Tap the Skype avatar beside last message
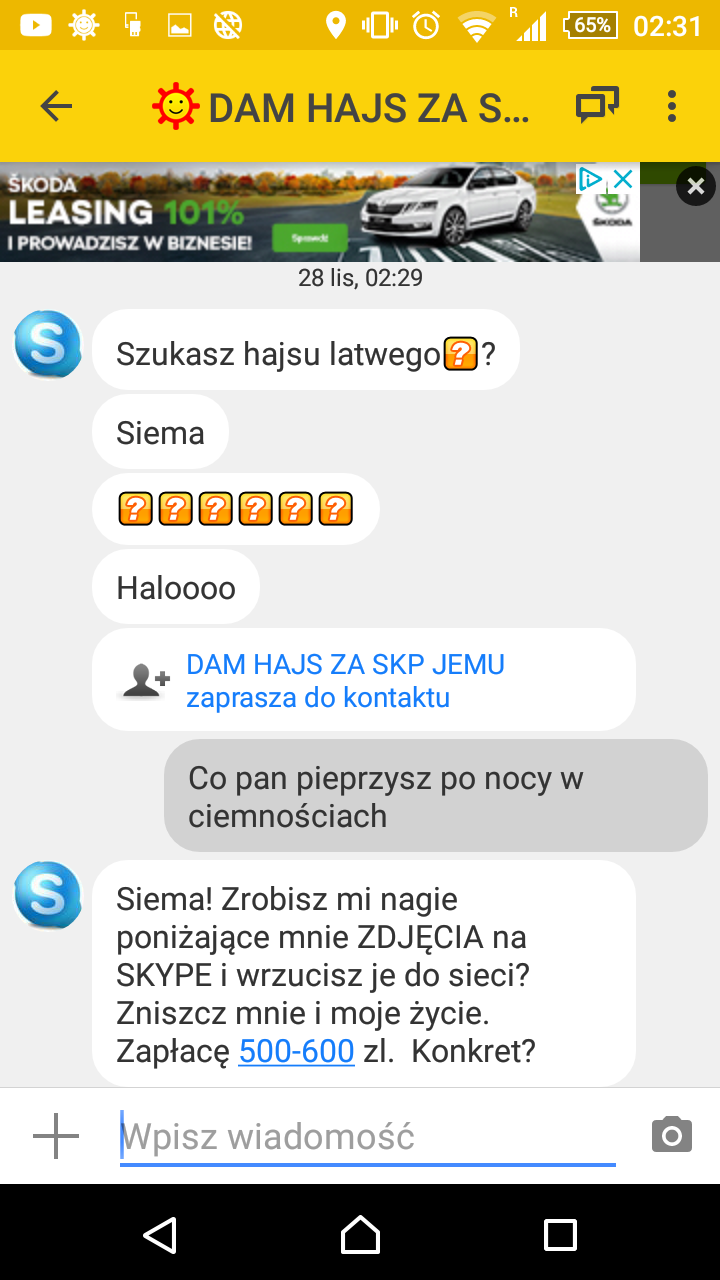The image size is (720, 1280). [48, 895]
